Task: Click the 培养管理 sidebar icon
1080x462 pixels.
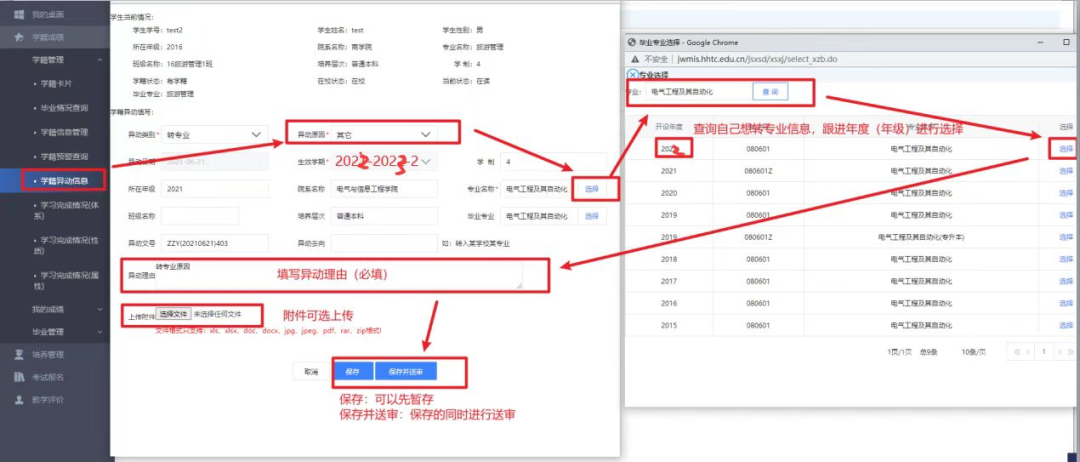Action: (x=19, y=355)
